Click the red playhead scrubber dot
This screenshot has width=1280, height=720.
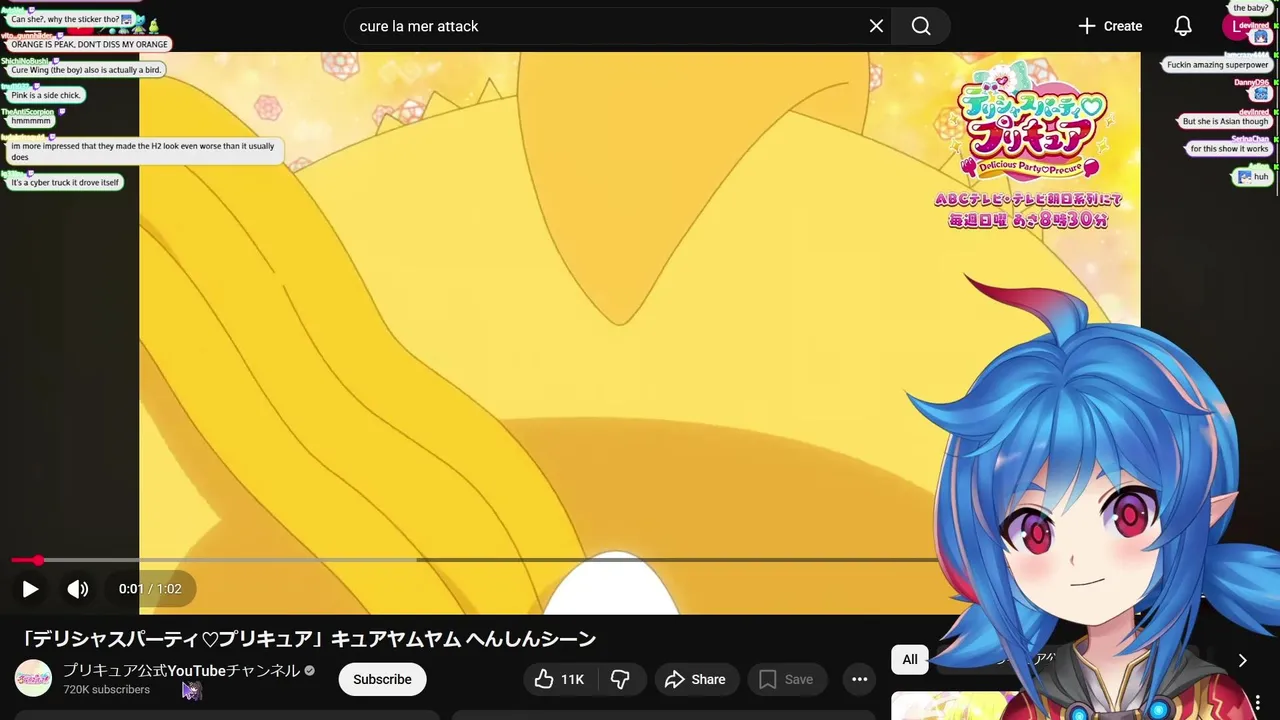pos(38,560)
